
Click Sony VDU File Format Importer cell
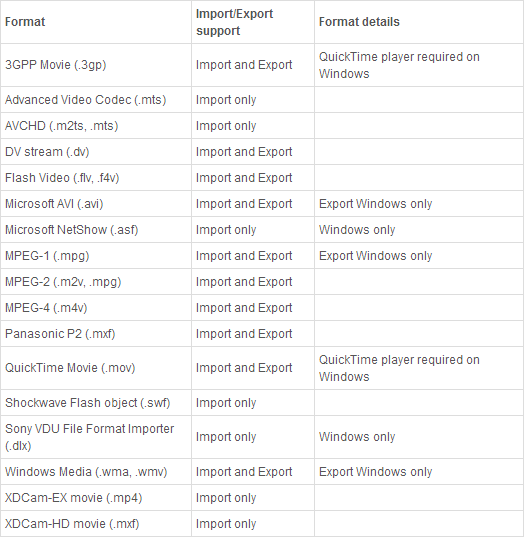(x=96, y=437)
